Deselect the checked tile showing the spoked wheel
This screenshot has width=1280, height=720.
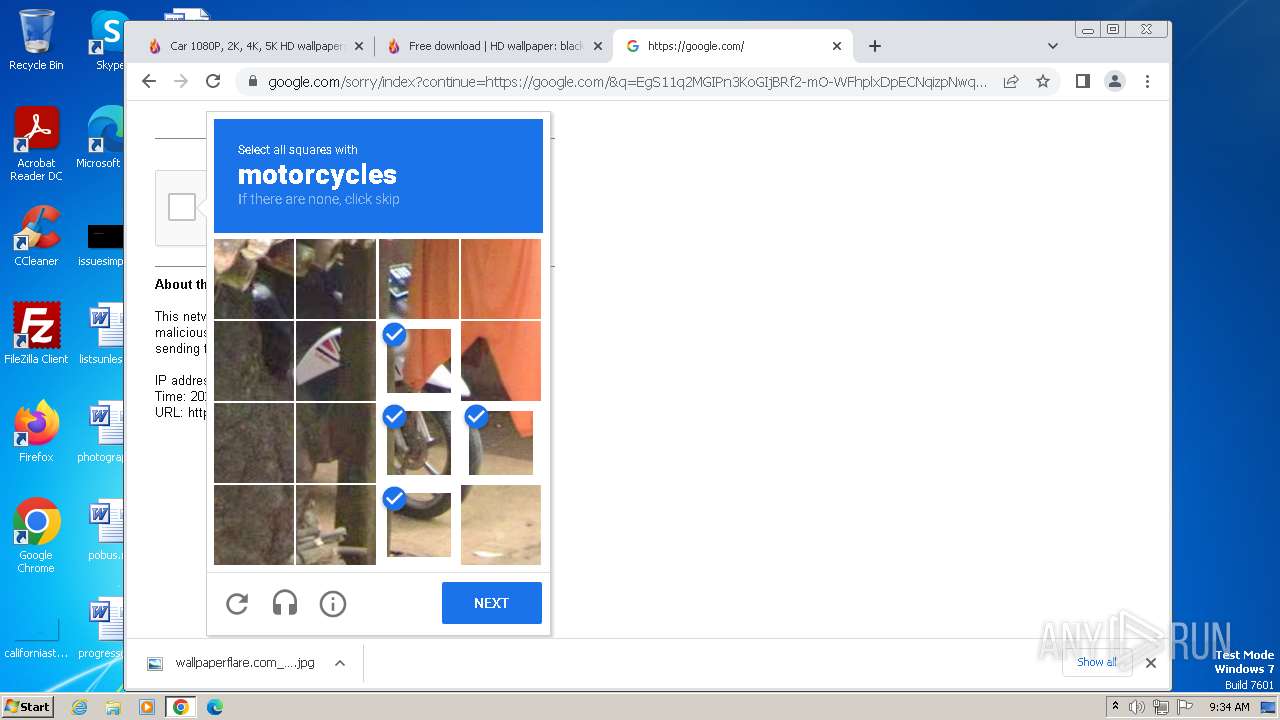tap(419, 443)
